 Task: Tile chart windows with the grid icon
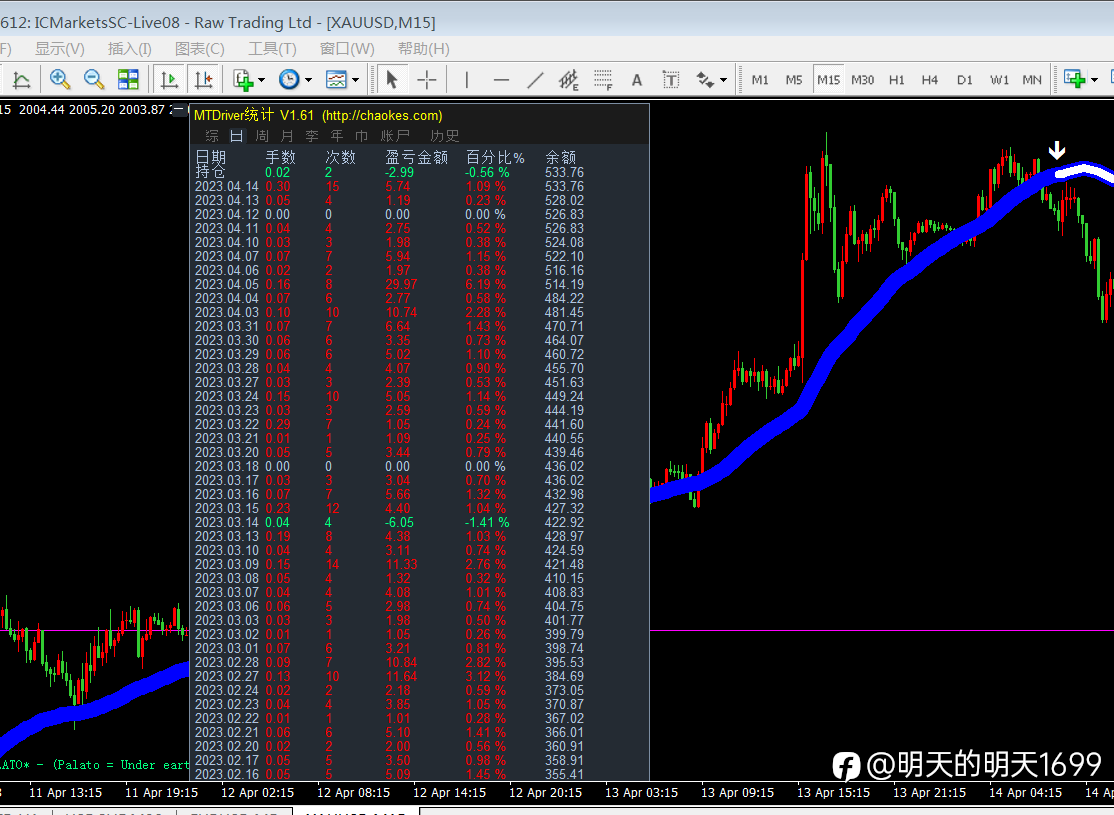pos(129,80)
